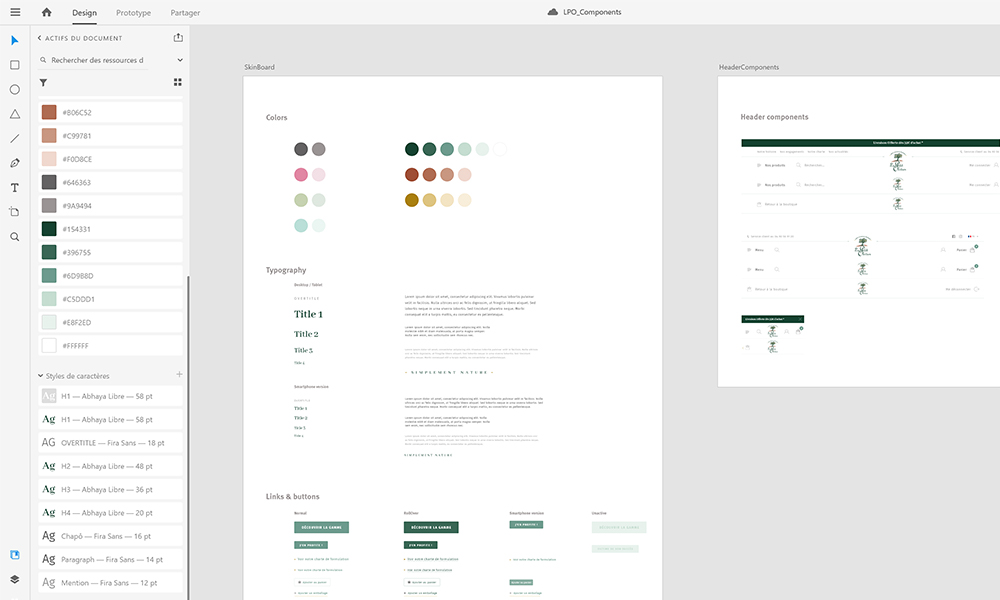Add a new character style with plus

pyautogui.click(x=179, y=375)
